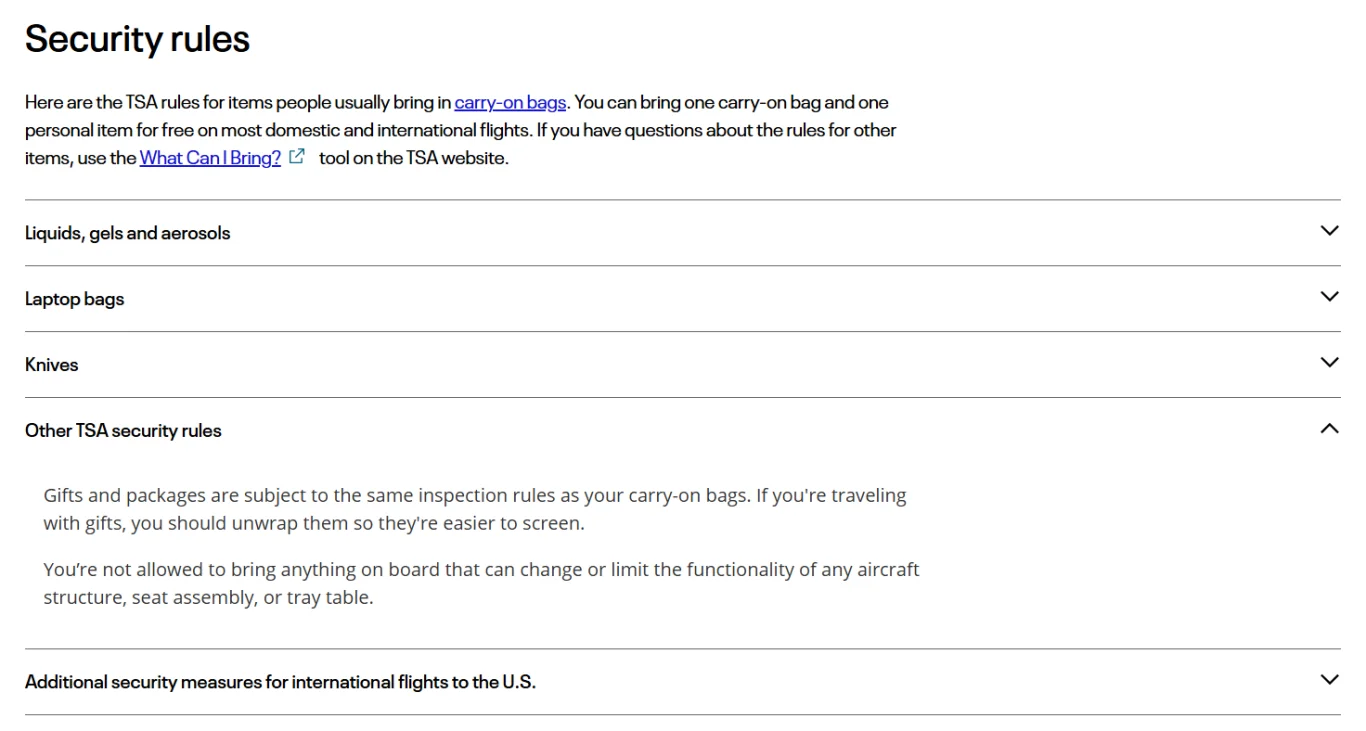Expand the Laptop bags section title
The image size is (1366, 731).
(74, 299)
